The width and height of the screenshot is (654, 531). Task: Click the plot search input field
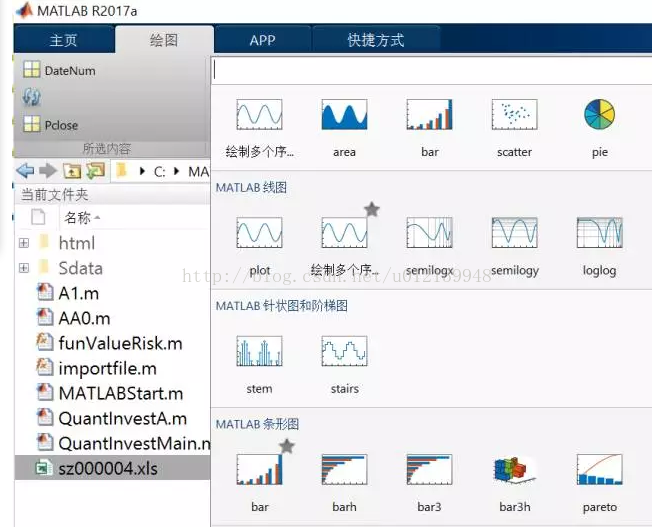tap(430, 71)
